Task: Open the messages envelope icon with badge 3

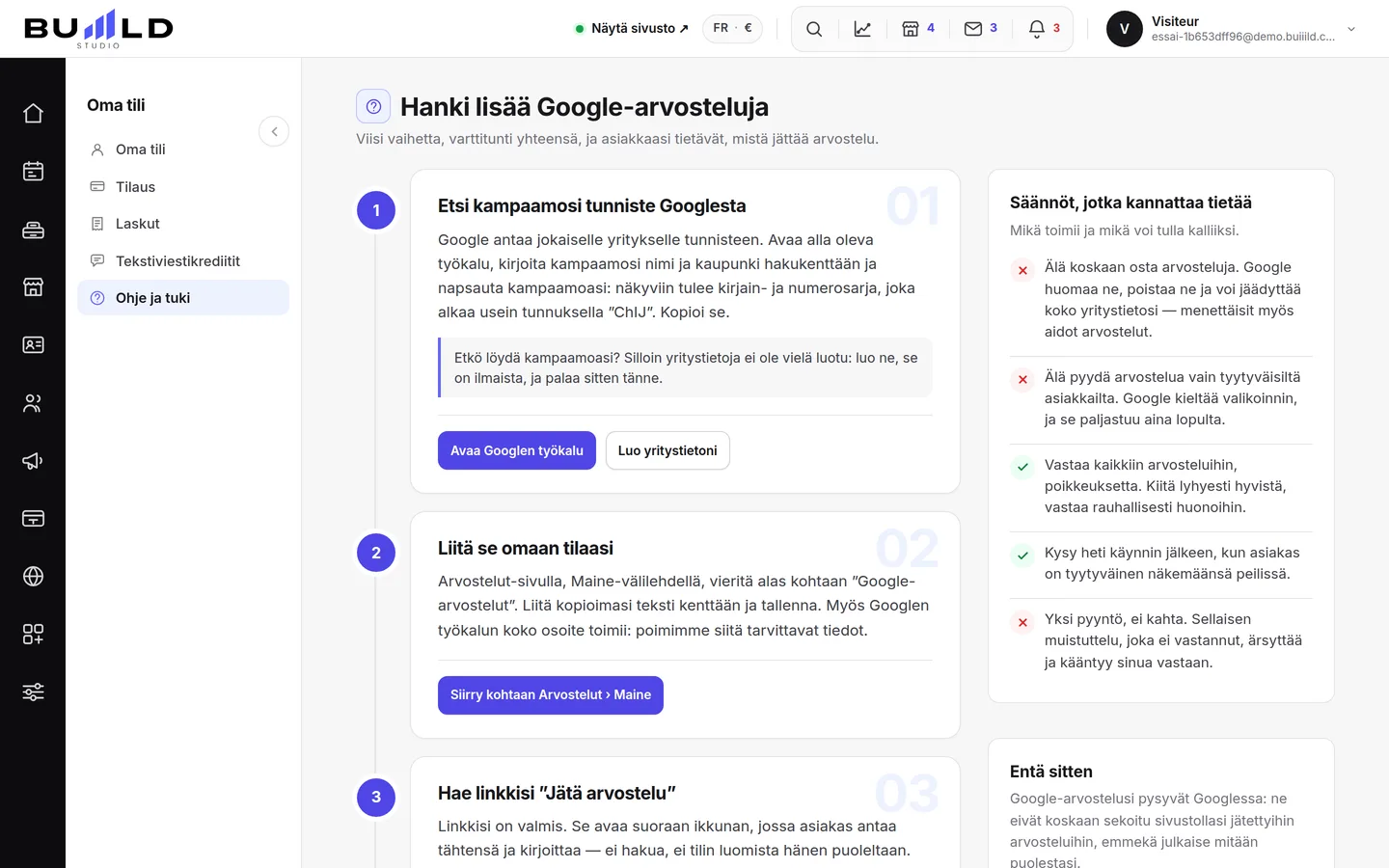Action: pos(980,29)
